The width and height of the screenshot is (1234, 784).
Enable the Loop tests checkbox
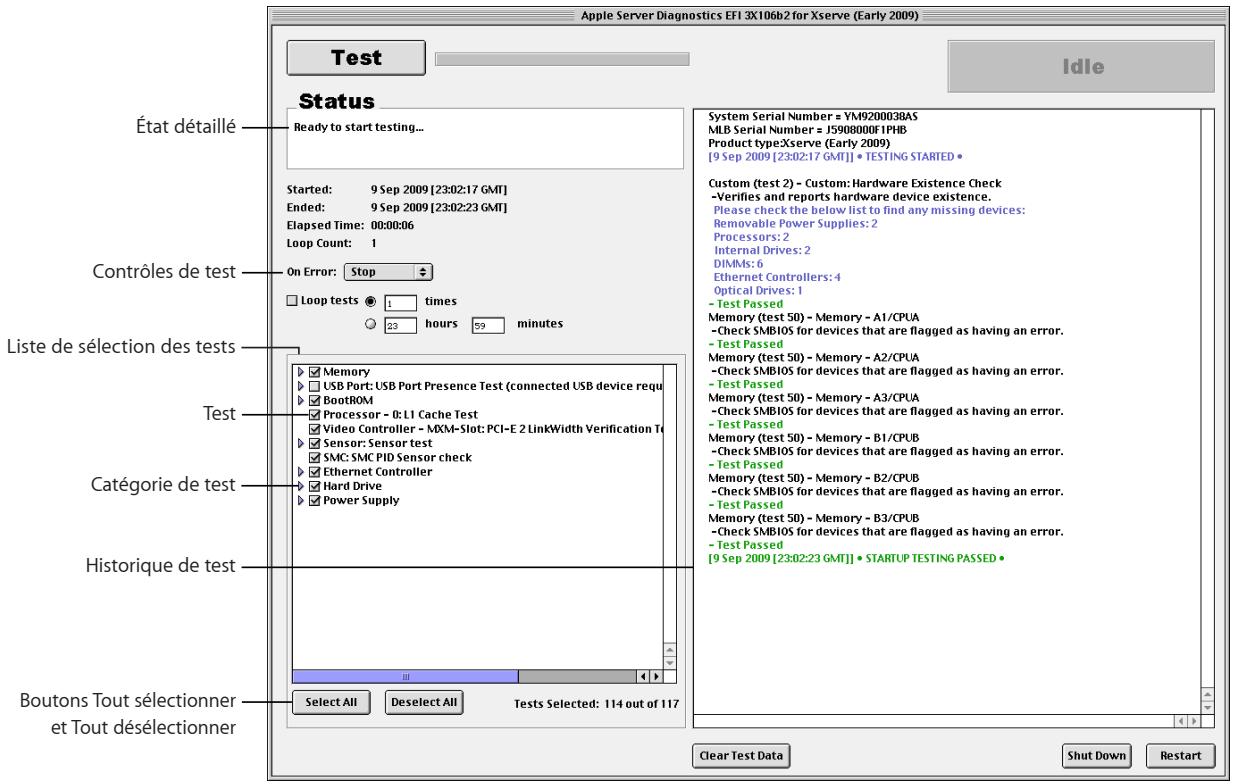(x=292, y=300)
